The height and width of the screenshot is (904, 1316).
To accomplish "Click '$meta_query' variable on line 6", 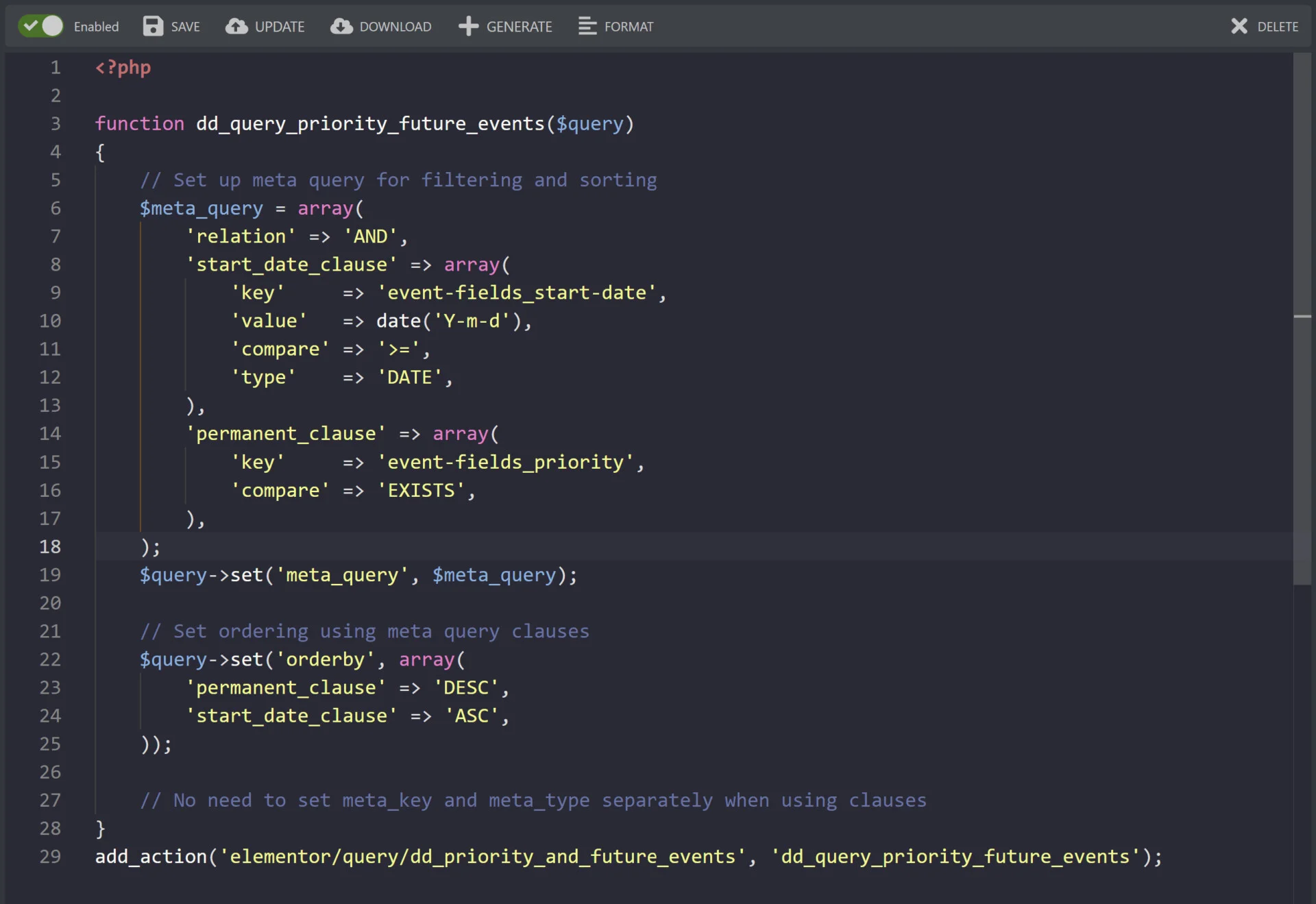I will (x=202, y=208).
